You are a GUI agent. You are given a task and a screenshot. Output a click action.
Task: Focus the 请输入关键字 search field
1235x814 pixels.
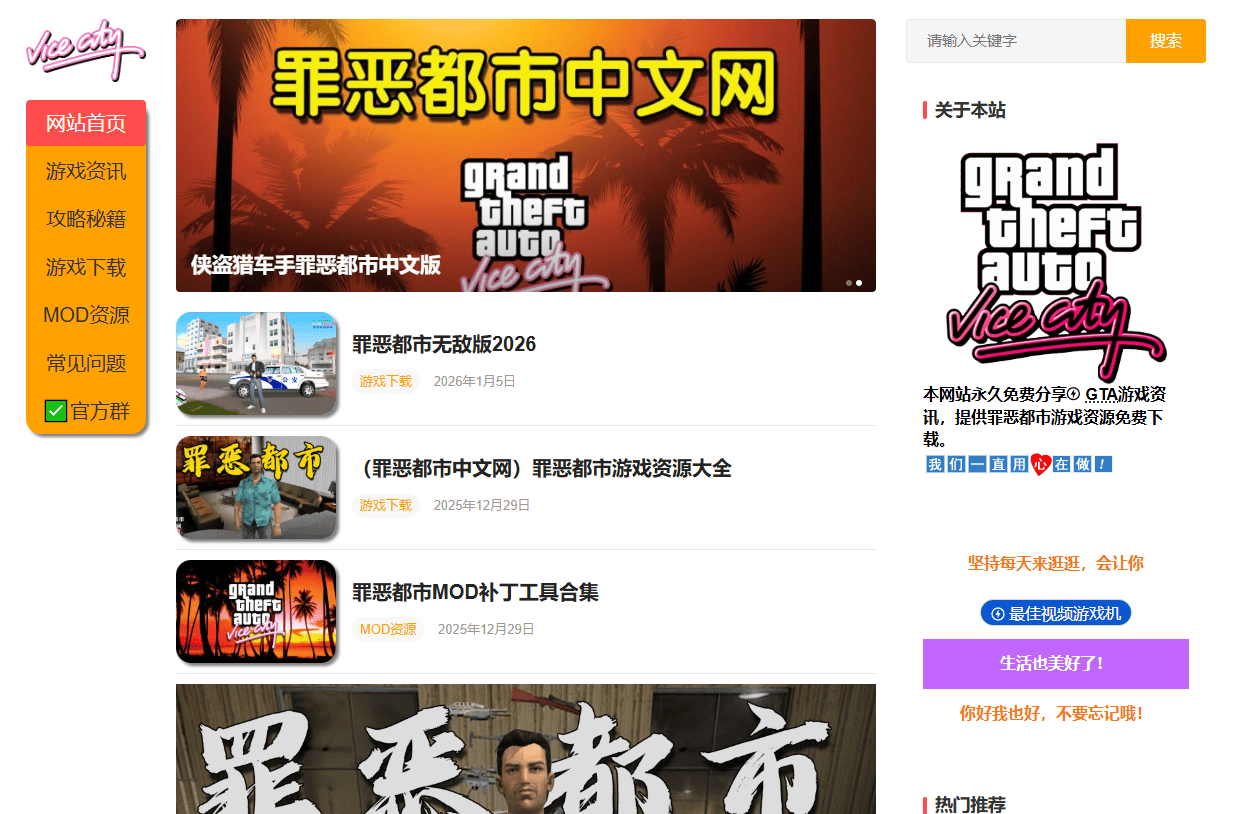tap(1015, 41)
